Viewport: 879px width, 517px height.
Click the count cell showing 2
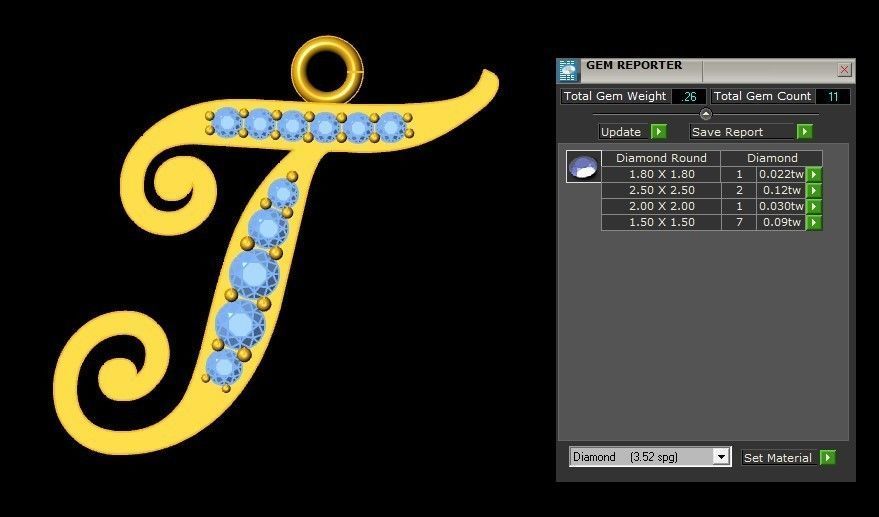click(x=739, y=191)
